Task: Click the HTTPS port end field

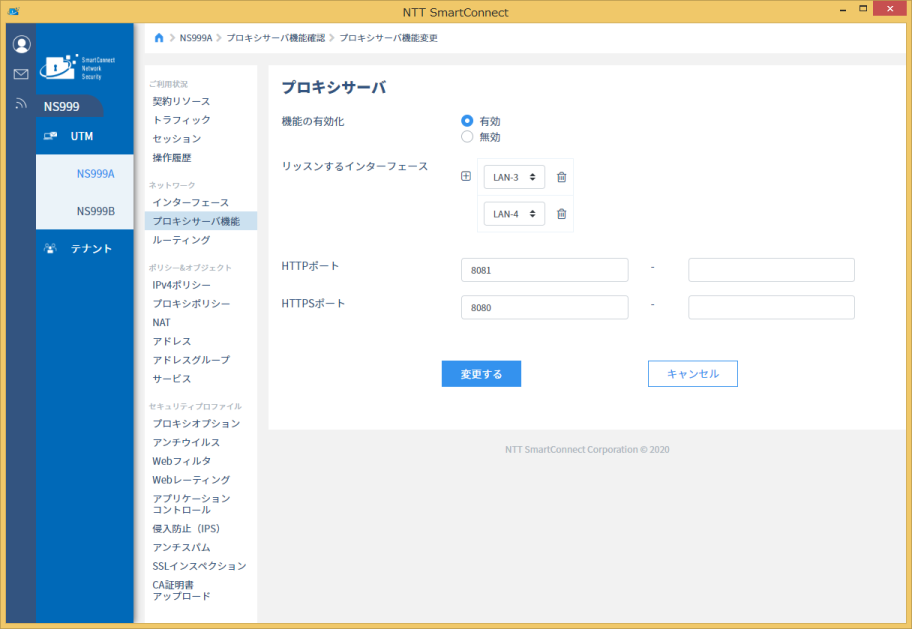Action: coord(771,307)
